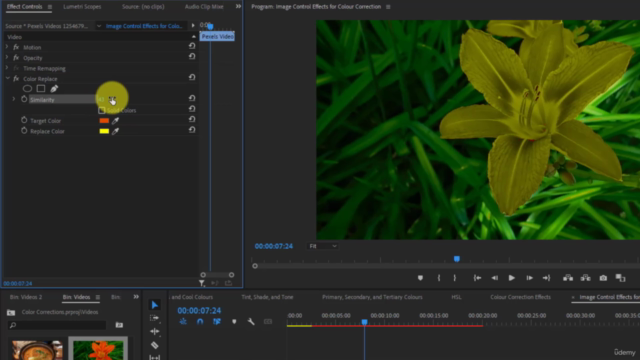Toggle Linked Selection in timeline

(217, 322)
